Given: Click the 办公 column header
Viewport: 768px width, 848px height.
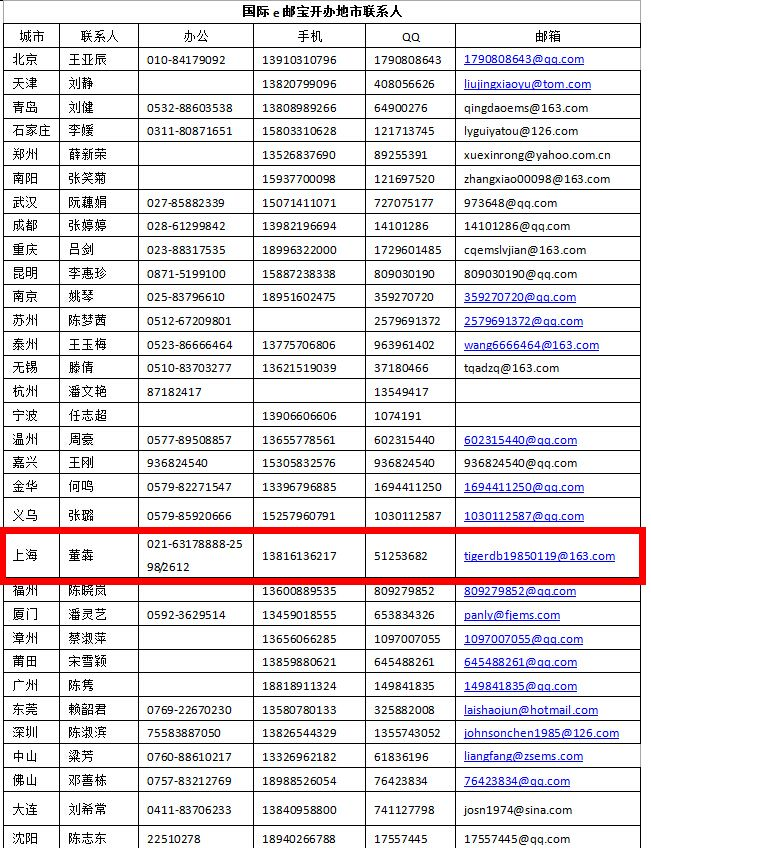Looking at the screenshot, I should tap(195, 36).
